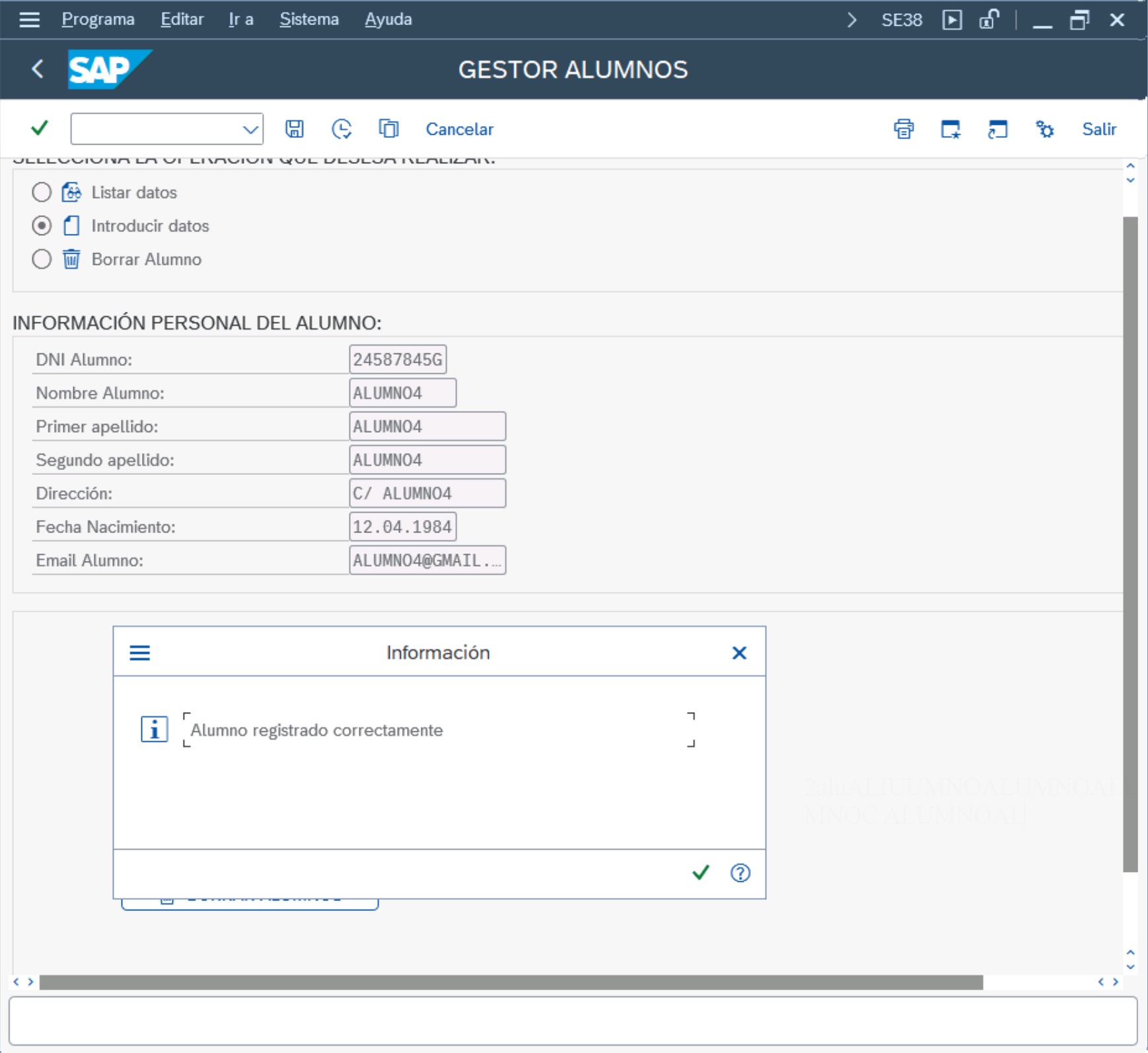Click the clock execute-in-background icon

click(x=341, y=129)
